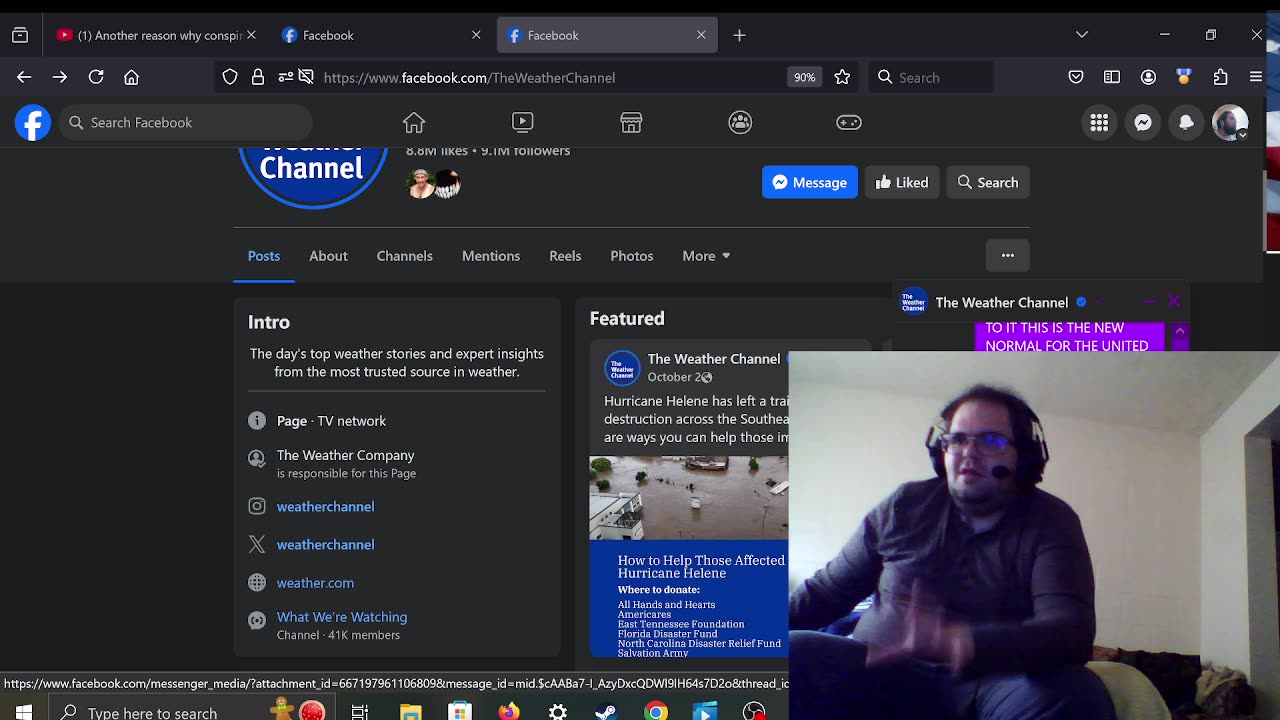Open the Windows Start menu

23,712
